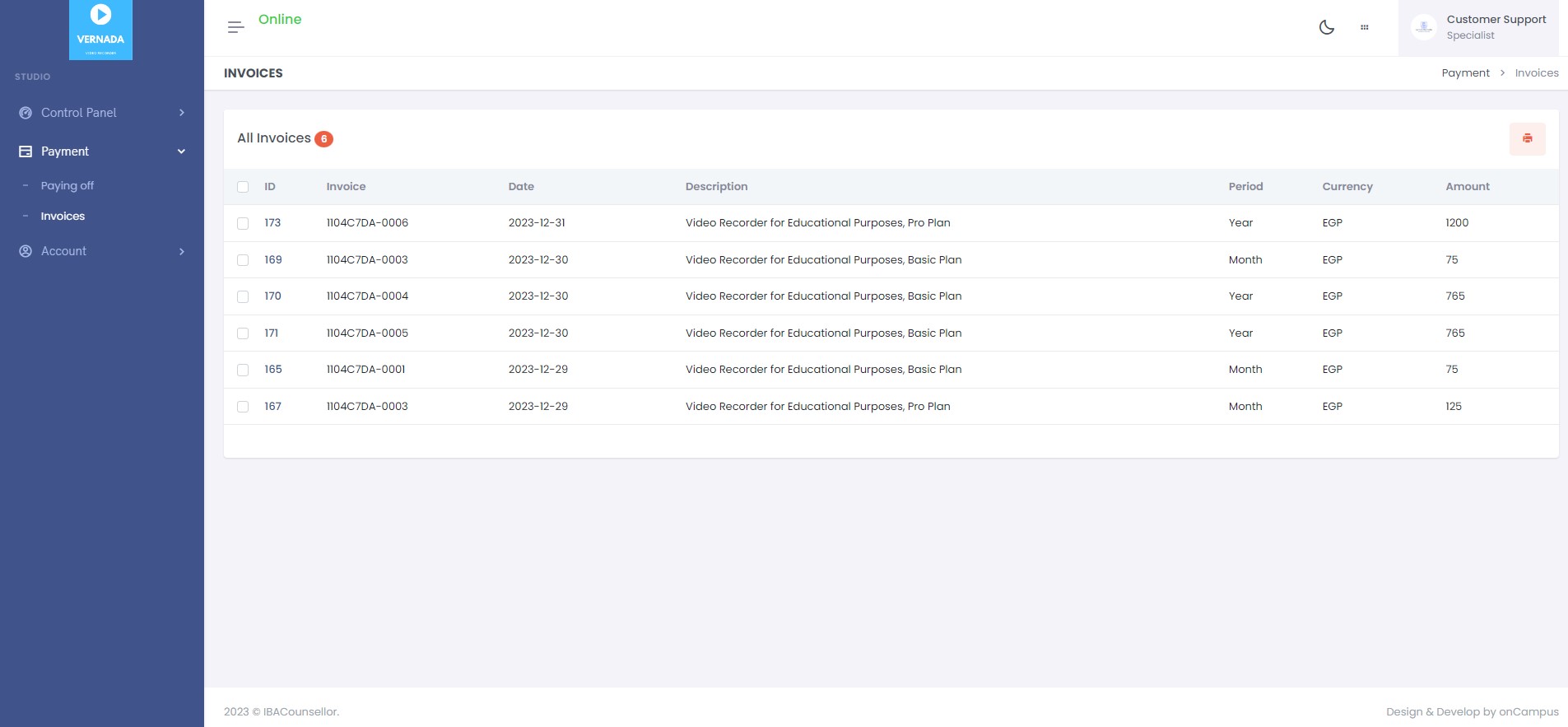Click the Payment card icon in sidebar
Screen dimensions: 1568x727
pyautogui.click(x=26, y=151)
